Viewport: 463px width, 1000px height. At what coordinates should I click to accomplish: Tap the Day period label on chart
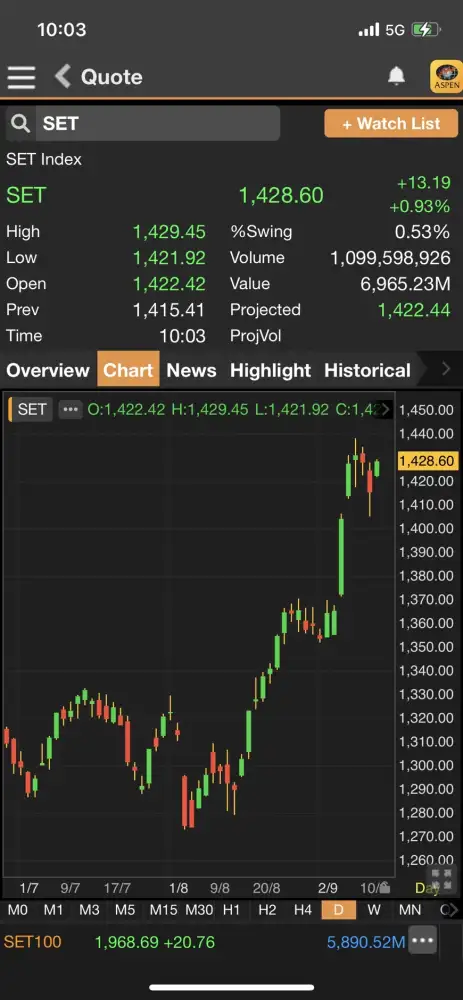pos(427,888)
